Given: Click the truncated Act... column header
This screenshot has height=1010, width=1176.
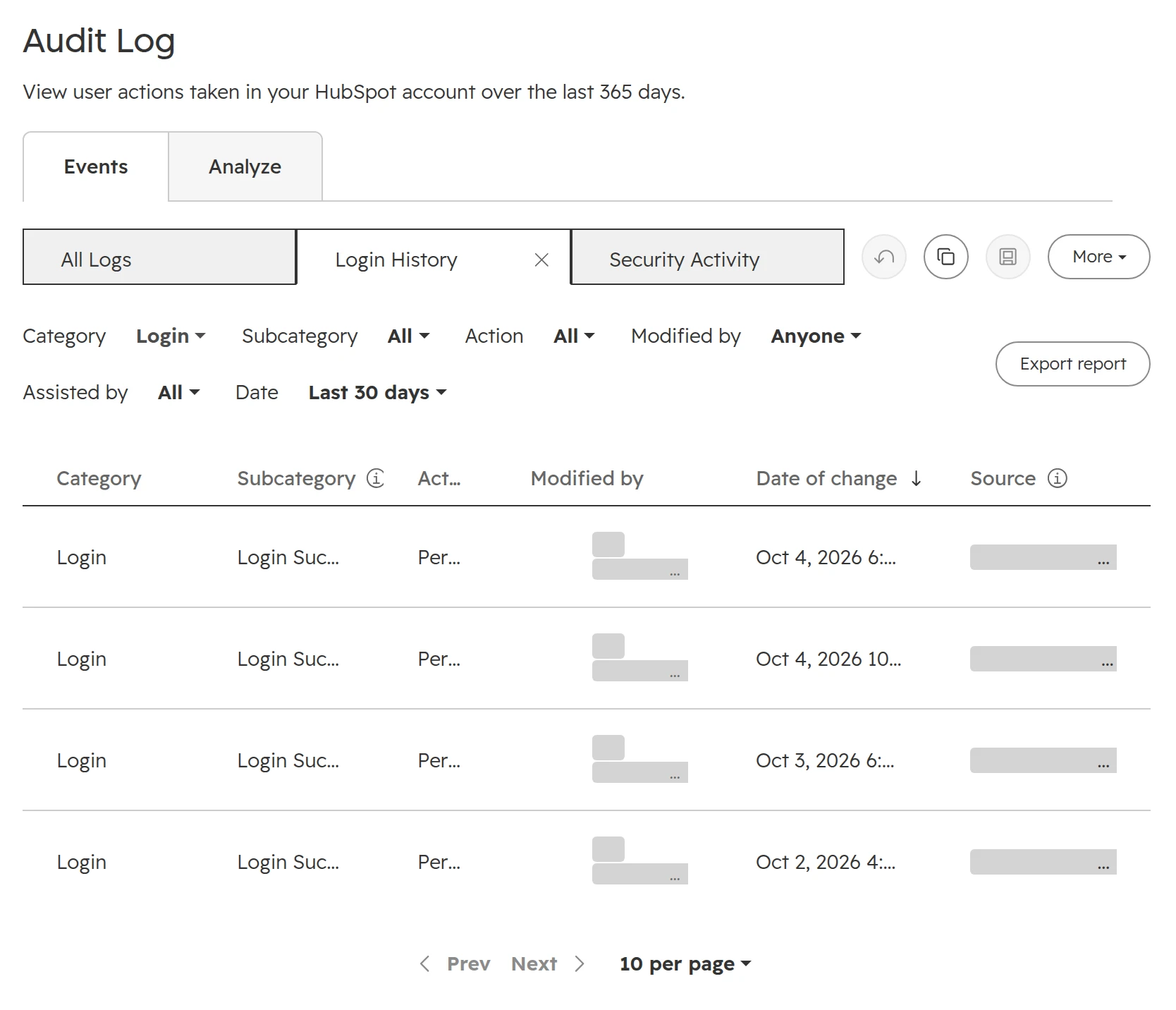Looking at the screenshot, I should (439, 478).
